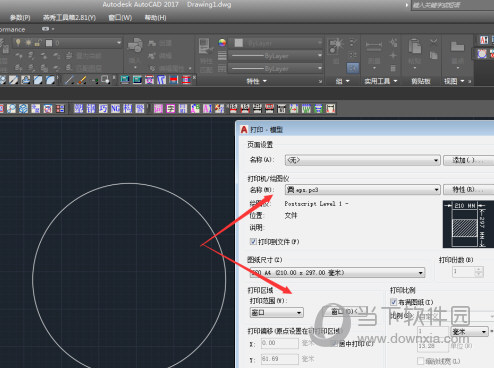Viewport: 494px width, 368px height.
Task: Click the last plugin toolbar icon with red base
Action: [330, 108]
